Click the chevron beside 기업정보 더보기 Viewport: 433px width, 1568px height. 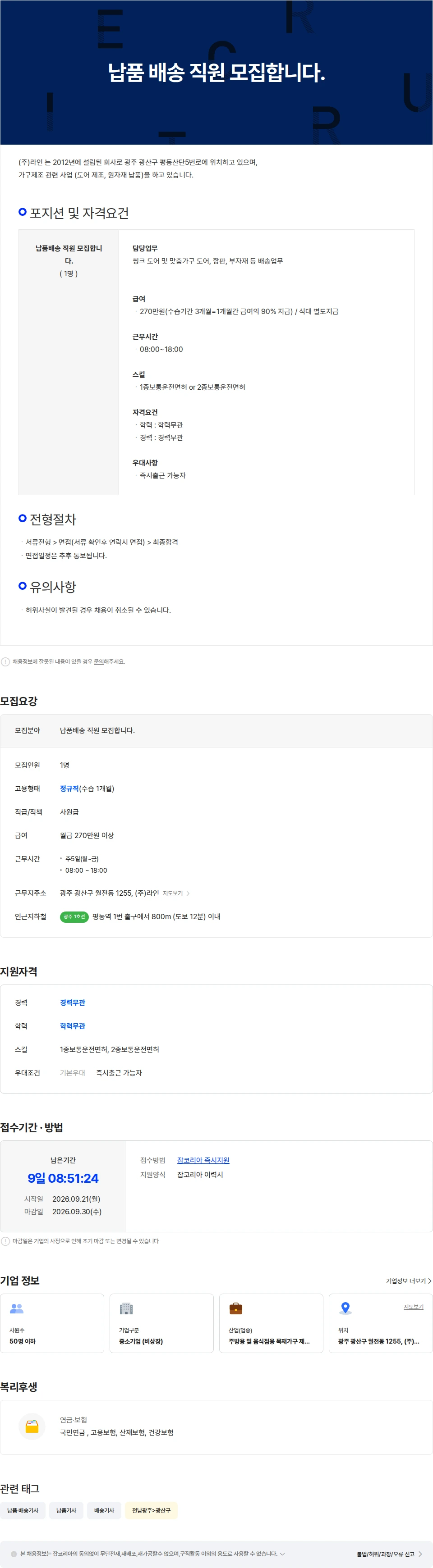(429, 1281)
